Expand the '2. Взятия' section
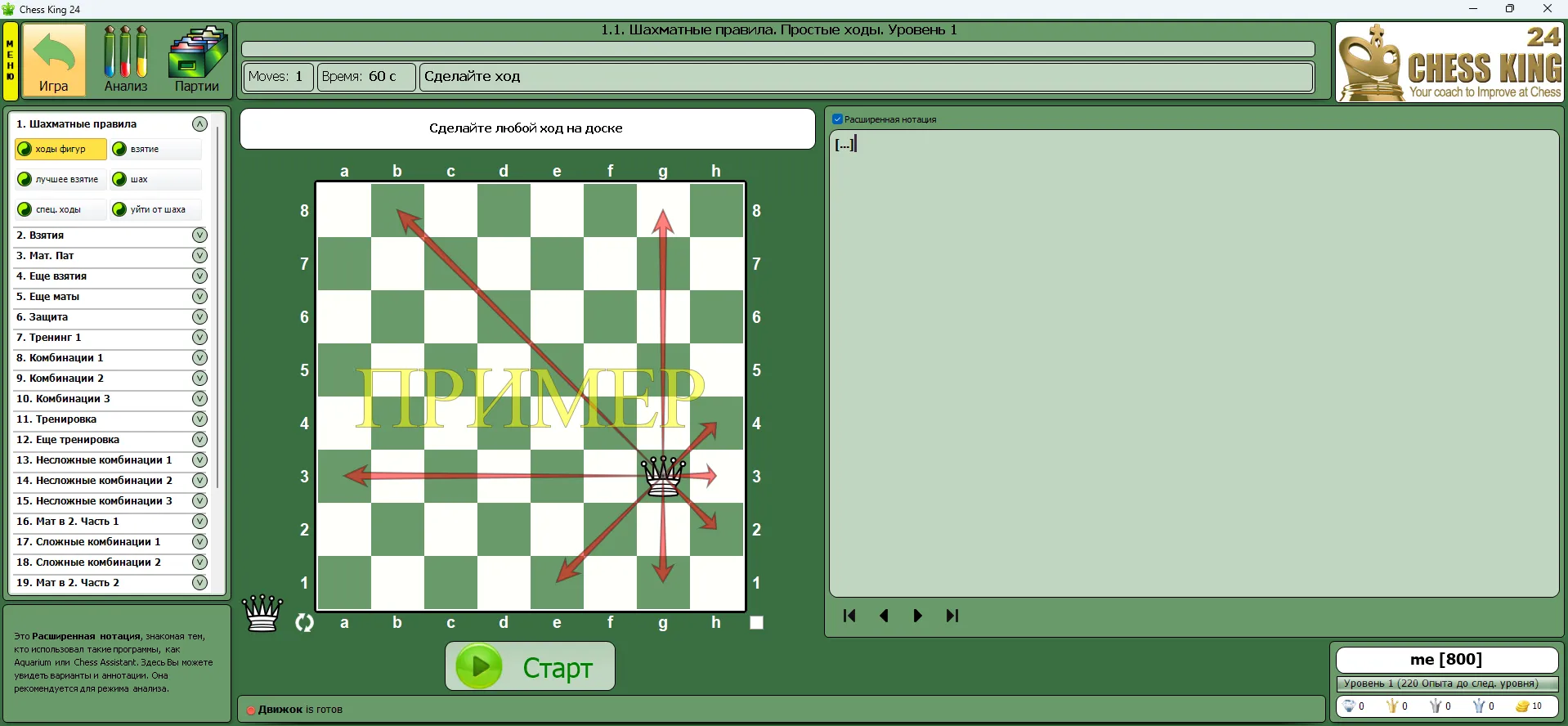The height and width of the screenshot is (726, 1568). 199,235
